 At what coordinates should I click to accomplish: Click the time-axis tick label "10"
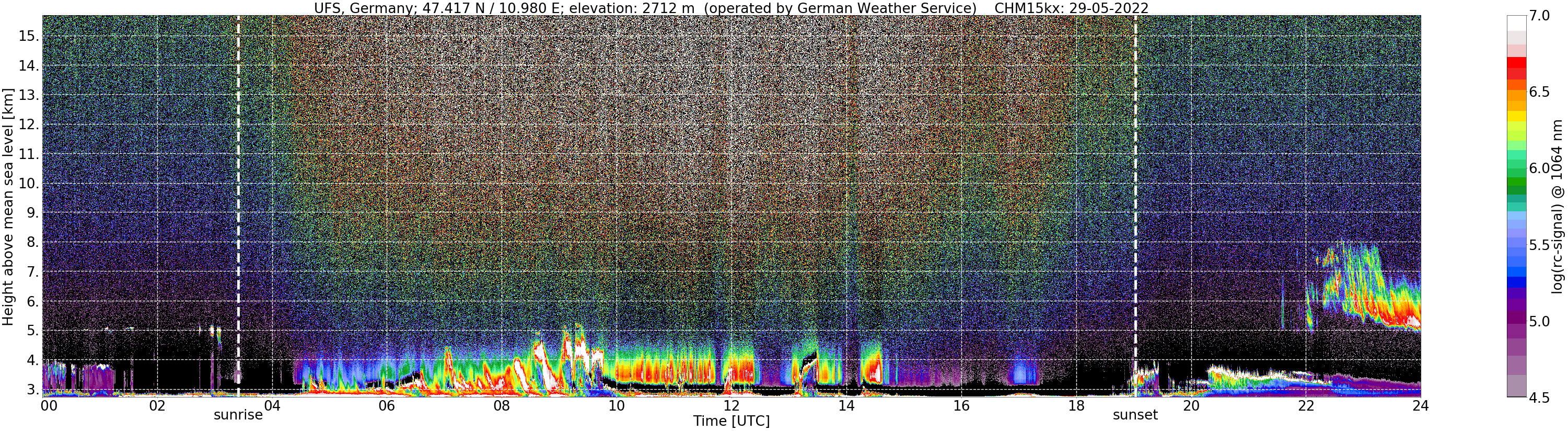coord(617,406)
